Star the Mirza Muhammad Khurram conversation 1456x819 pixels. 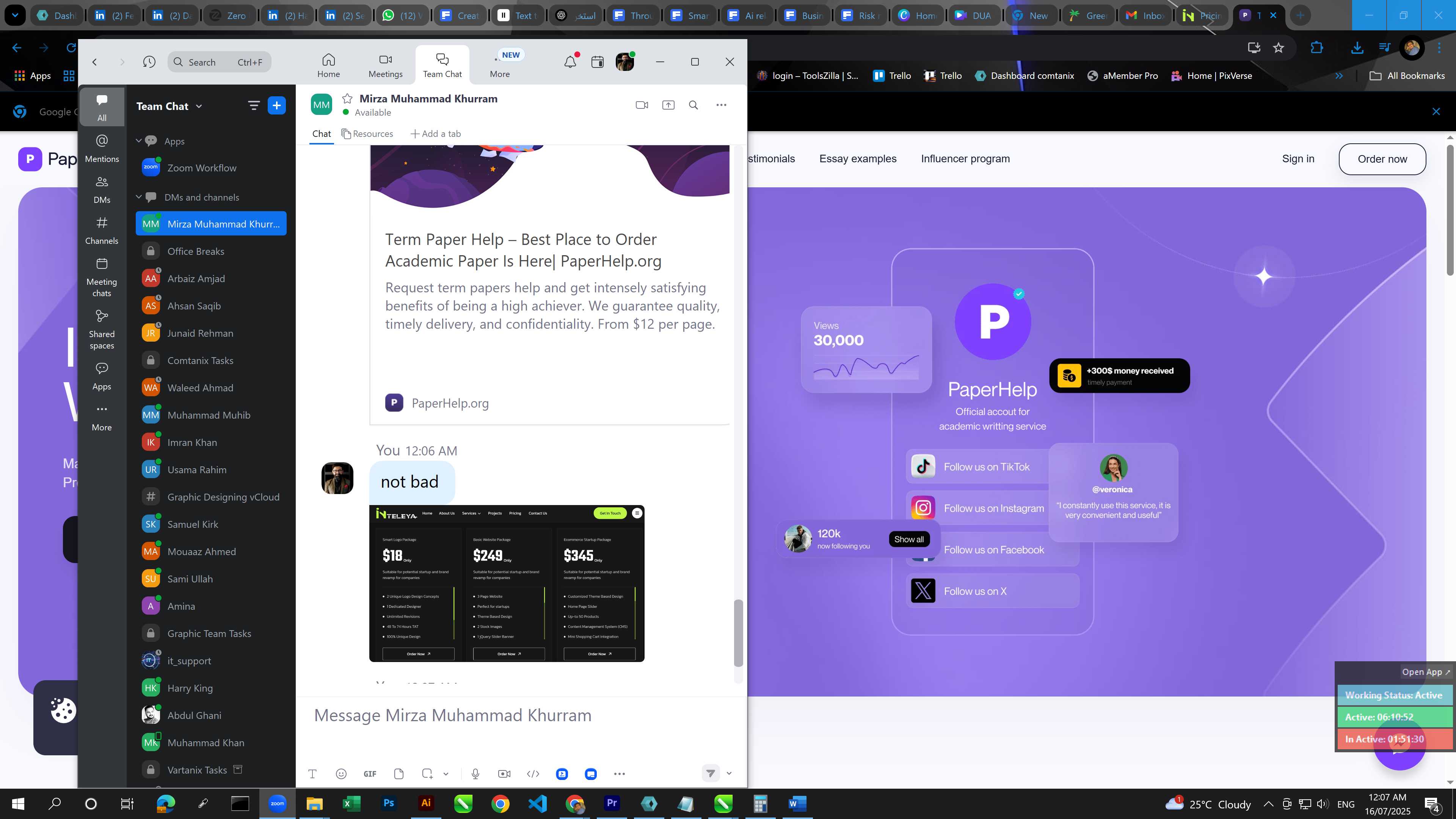(x=347, y=99)
